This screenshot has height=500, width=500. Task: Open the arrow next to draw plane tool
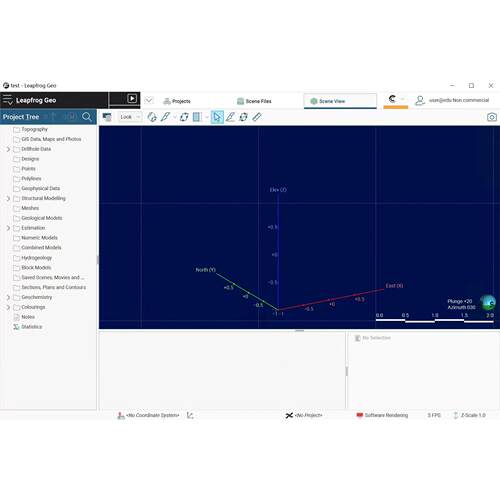[x=174, y=117]
